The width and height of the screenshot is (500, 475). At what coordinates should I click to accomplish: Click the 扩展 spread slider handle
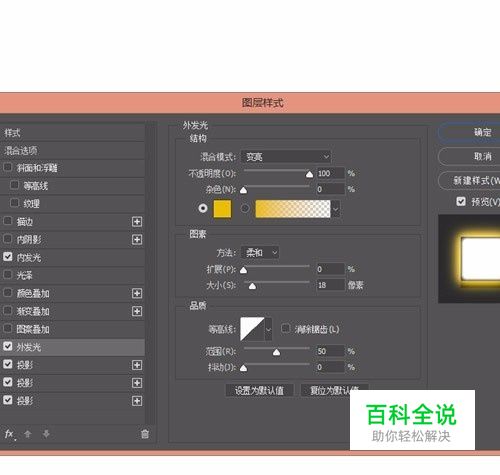click(244, 270)
